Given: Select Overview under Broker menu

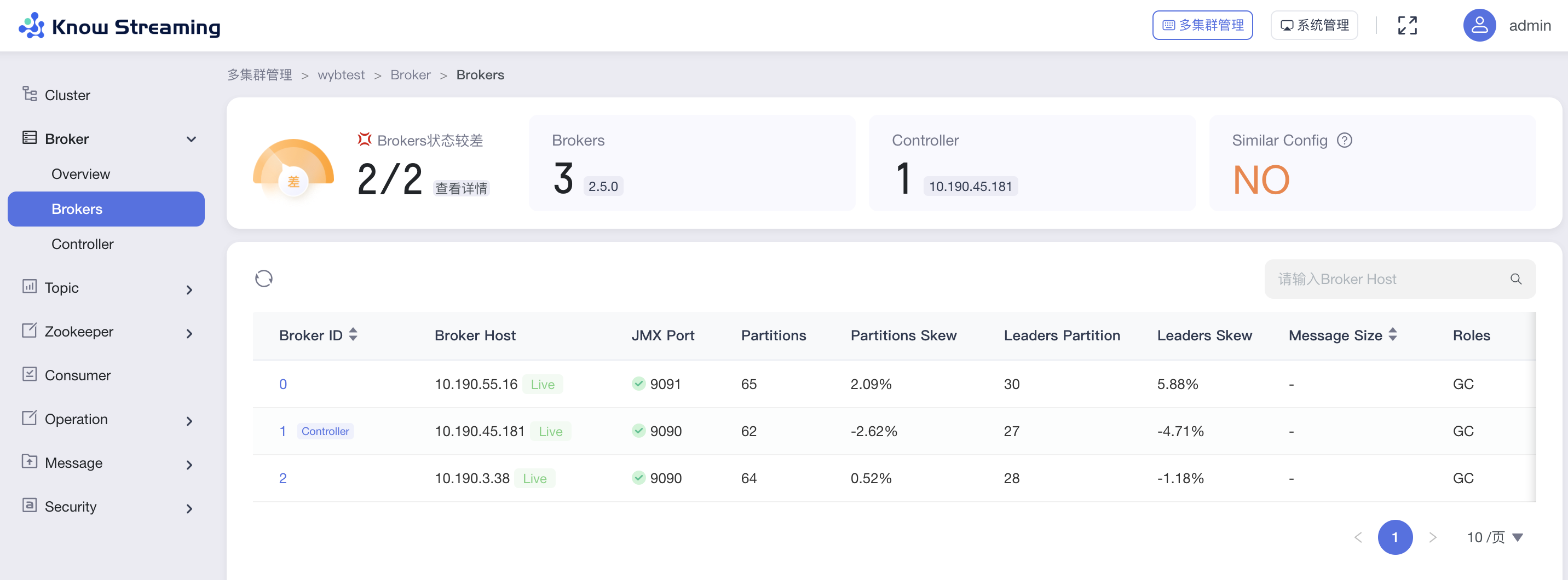Looking at the screenshot, I should pyautogui.click(x=80, y=174).
